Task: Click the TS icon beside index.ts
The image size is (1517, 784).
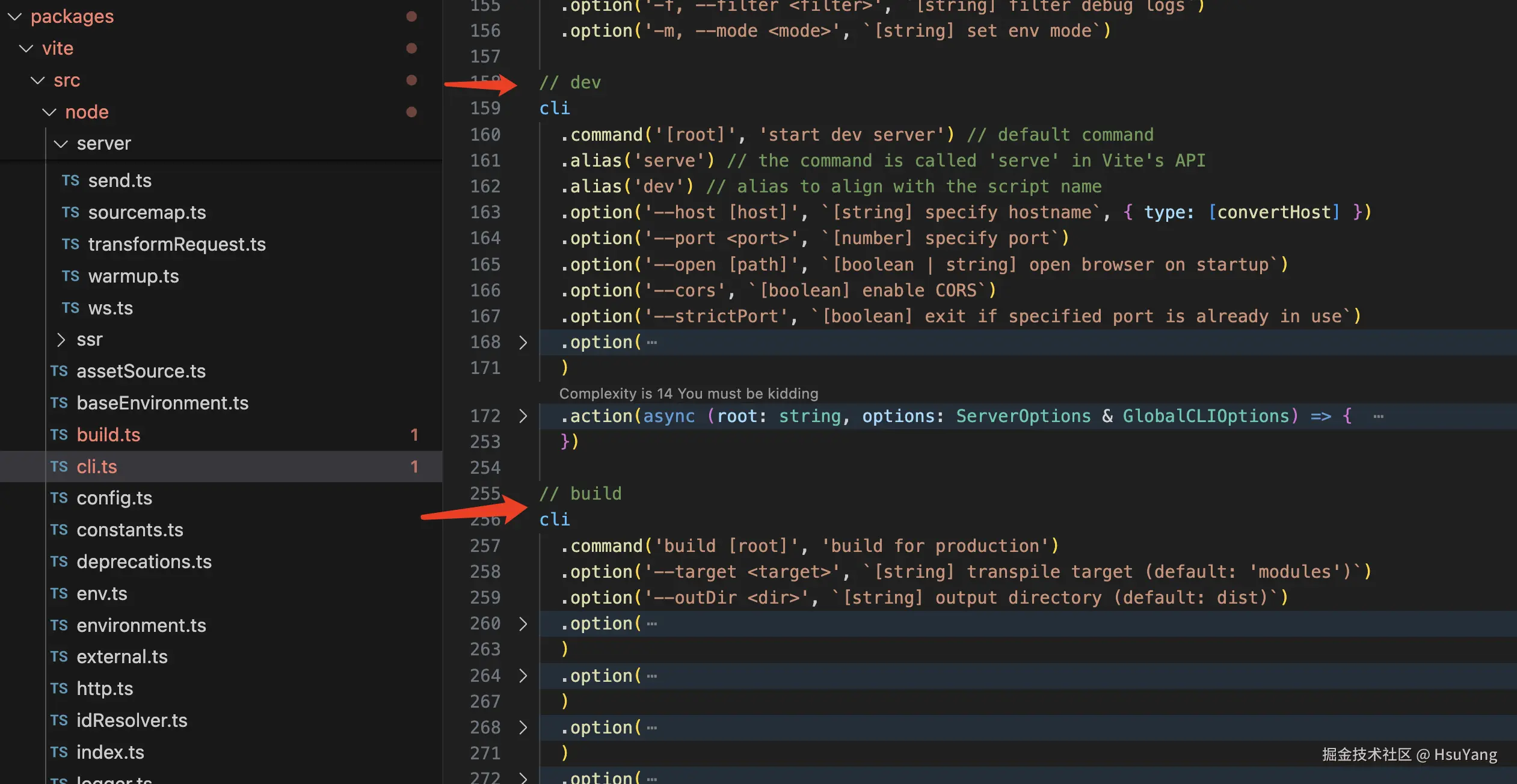Action: (59, 752)
